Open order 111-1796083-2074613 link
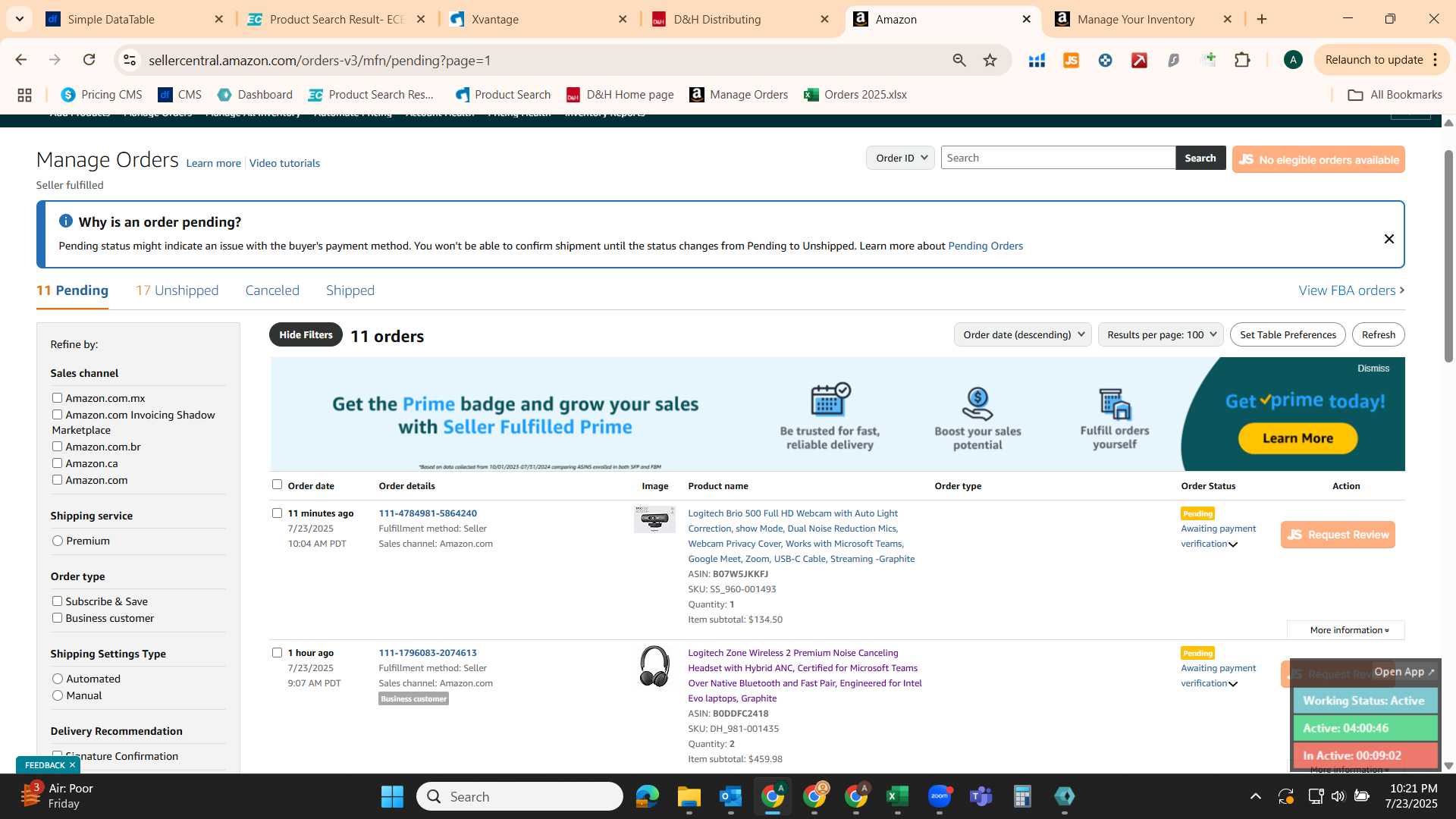The width and height of the screenshot is (1456, 819). [x=428, y=653]
